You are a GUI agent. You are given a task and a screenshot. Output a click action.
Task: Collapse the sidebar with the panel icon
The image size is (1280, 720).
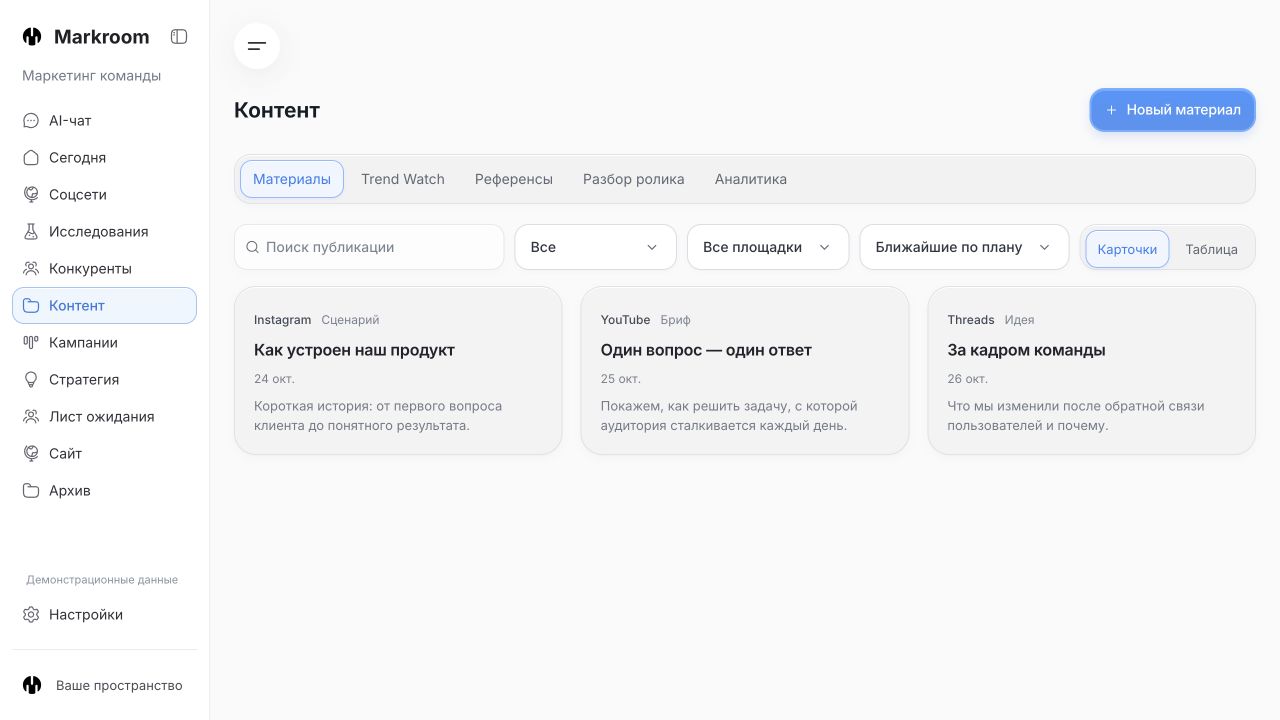tap(179, 37)
